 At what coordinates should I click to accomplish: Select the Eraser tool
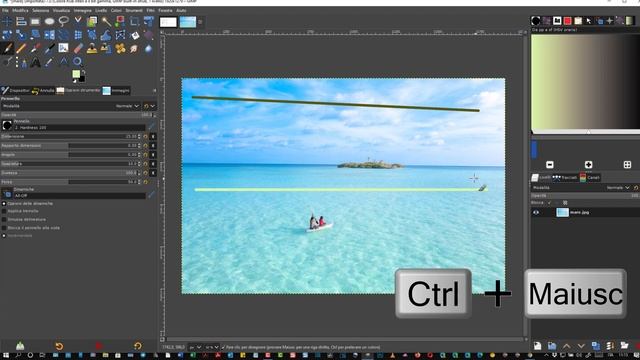(78, 49)
